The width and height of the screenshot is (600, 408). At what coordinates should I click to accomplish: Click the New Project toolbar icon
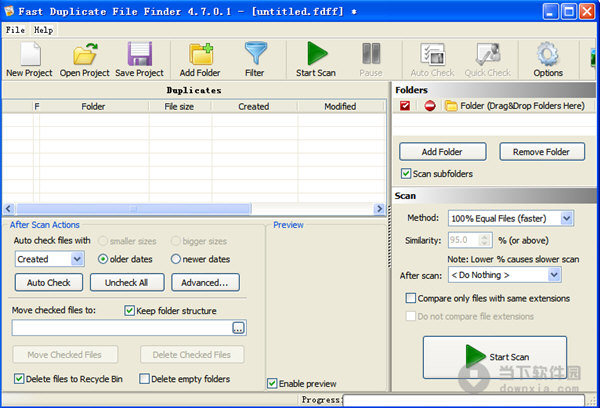(29, 60)
